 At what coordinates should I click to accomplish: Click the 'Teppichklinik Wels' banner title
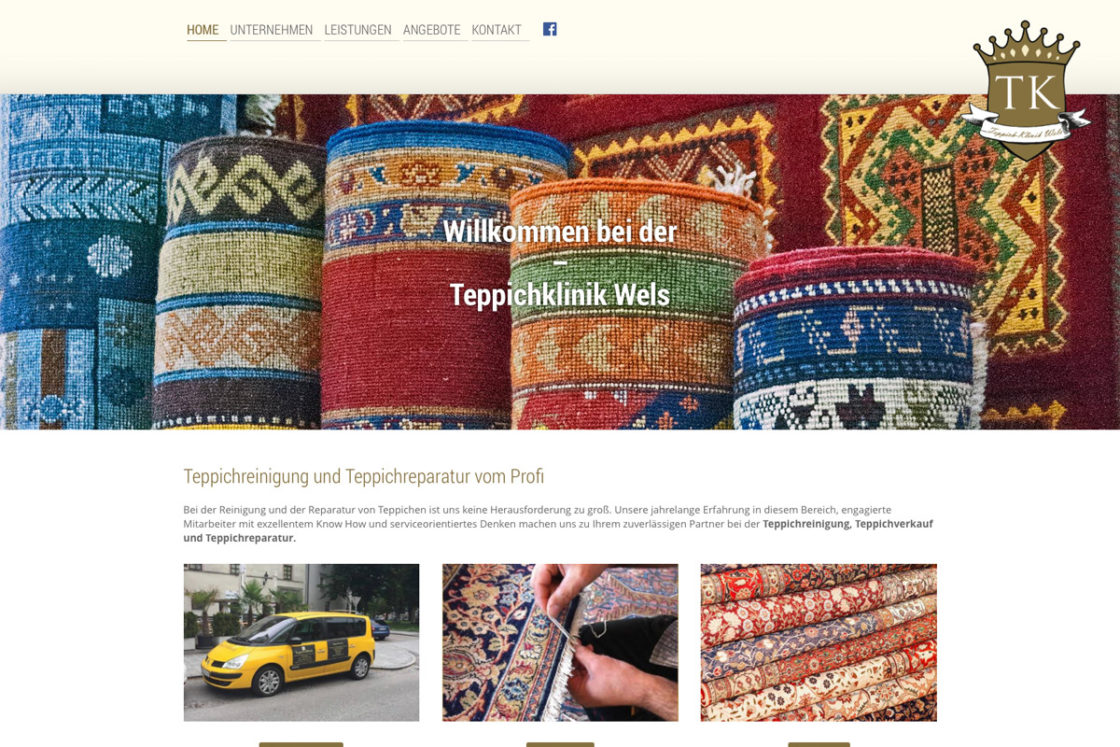(x=560, y=294)
